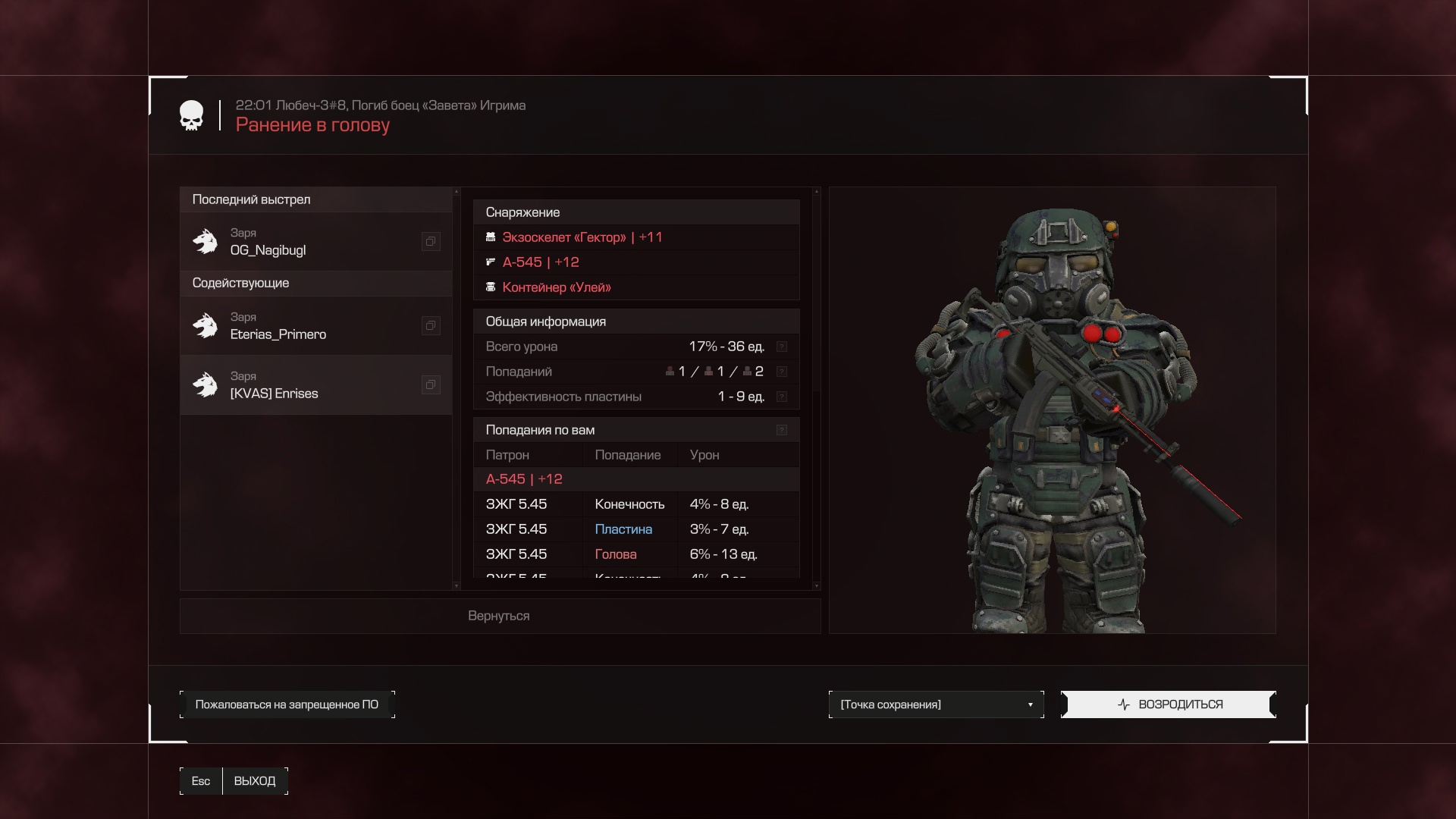Viewport: 1456px width, 819px height.
Task: Click container icon next to Контейнер «Улей»
Action: pyautogui.click(x=491, y=287)
